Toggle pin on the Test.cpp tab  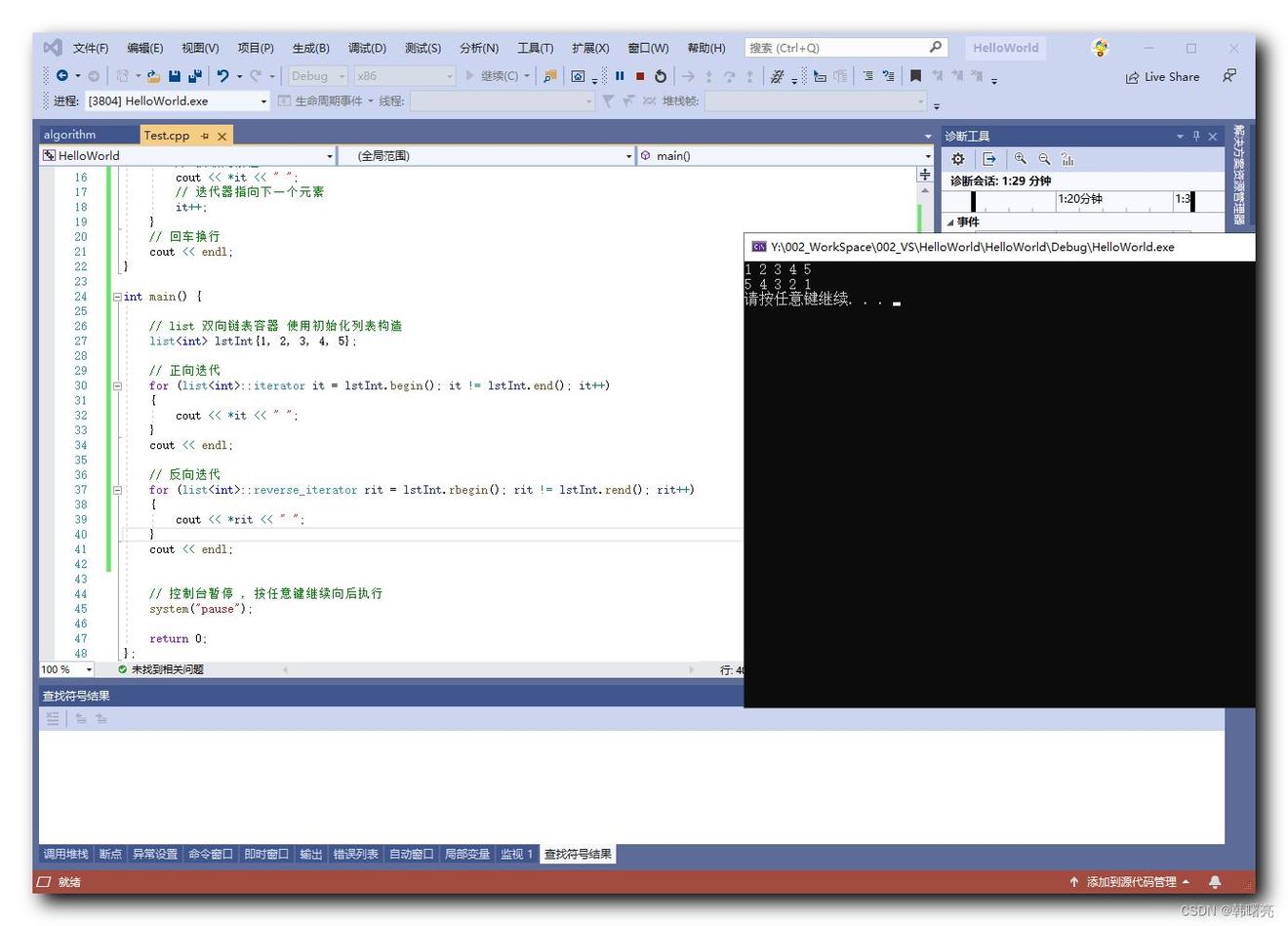point(205,136)
